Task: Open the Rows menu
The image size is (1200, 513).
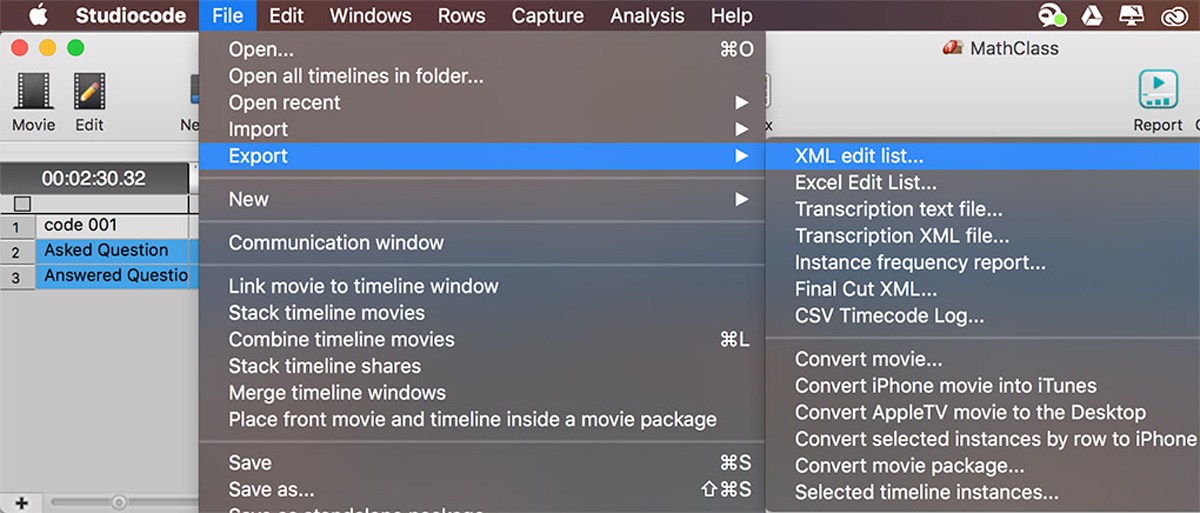Action: coord(461,15)
